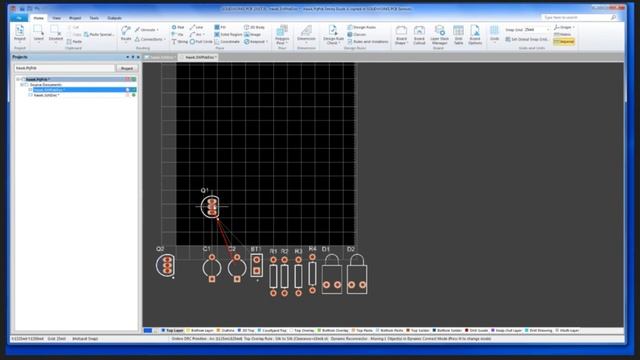Place a String
The width and height of the screenshot is (640, 360).
click(x=180, y=42)
